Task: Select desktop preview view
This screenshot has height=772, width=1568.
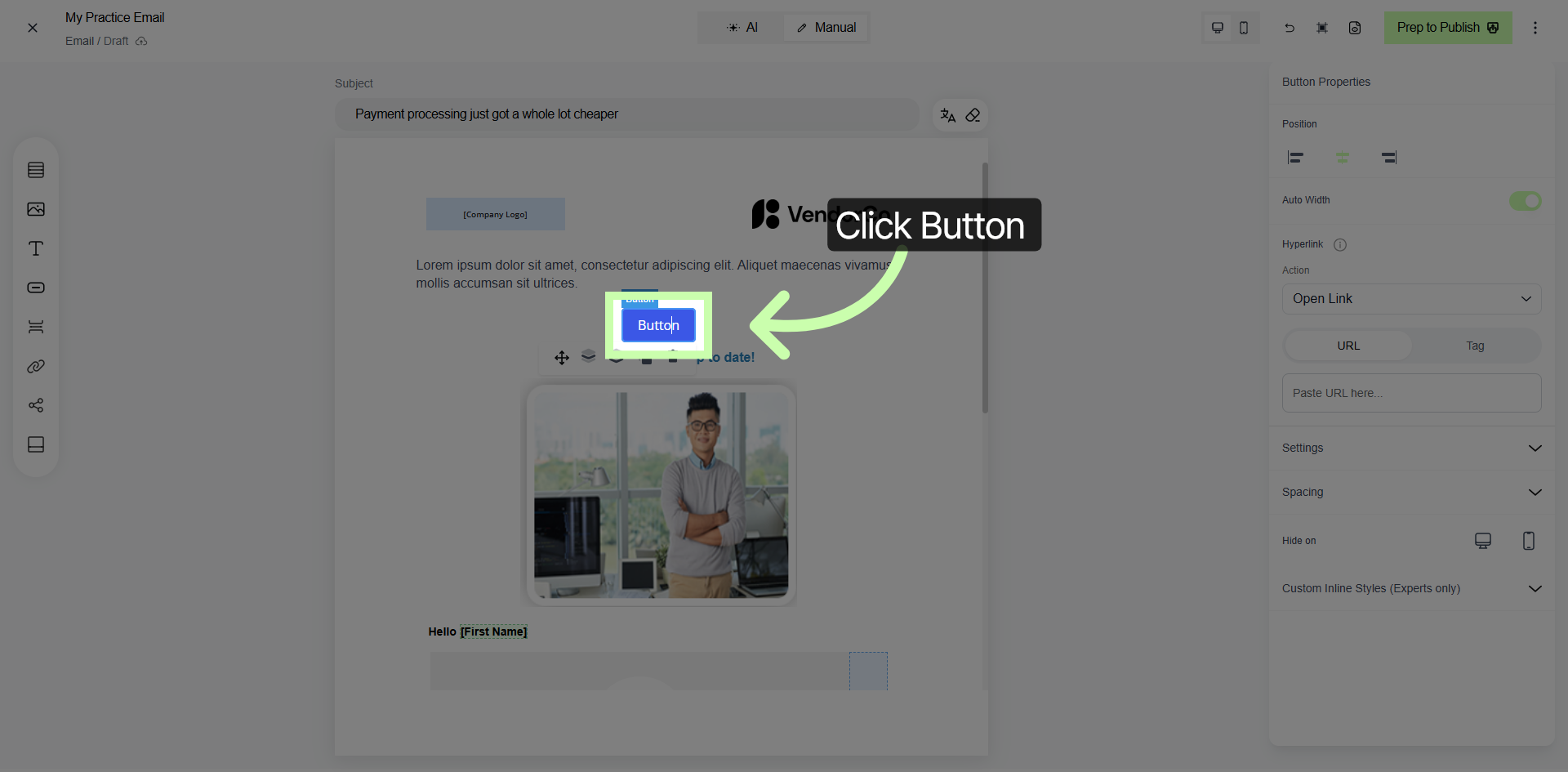Action: coord(1217,28)
